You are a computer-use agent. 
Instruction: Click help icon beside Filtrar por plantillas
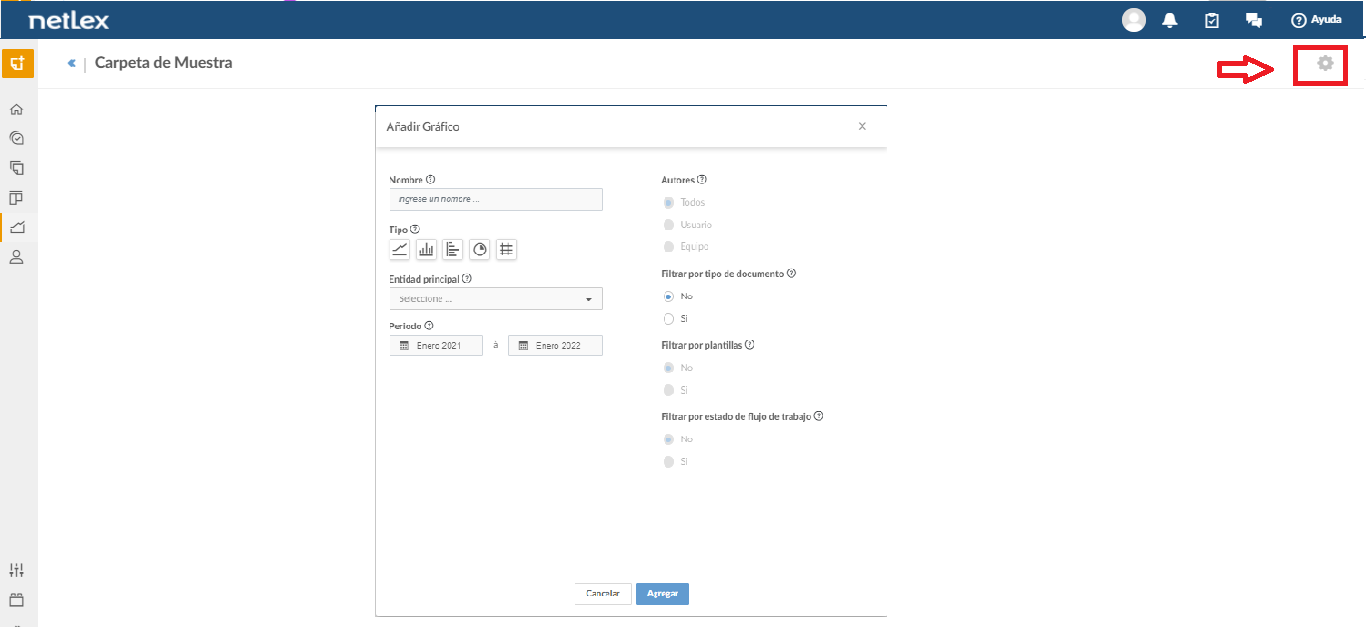(x=749, y=344)
